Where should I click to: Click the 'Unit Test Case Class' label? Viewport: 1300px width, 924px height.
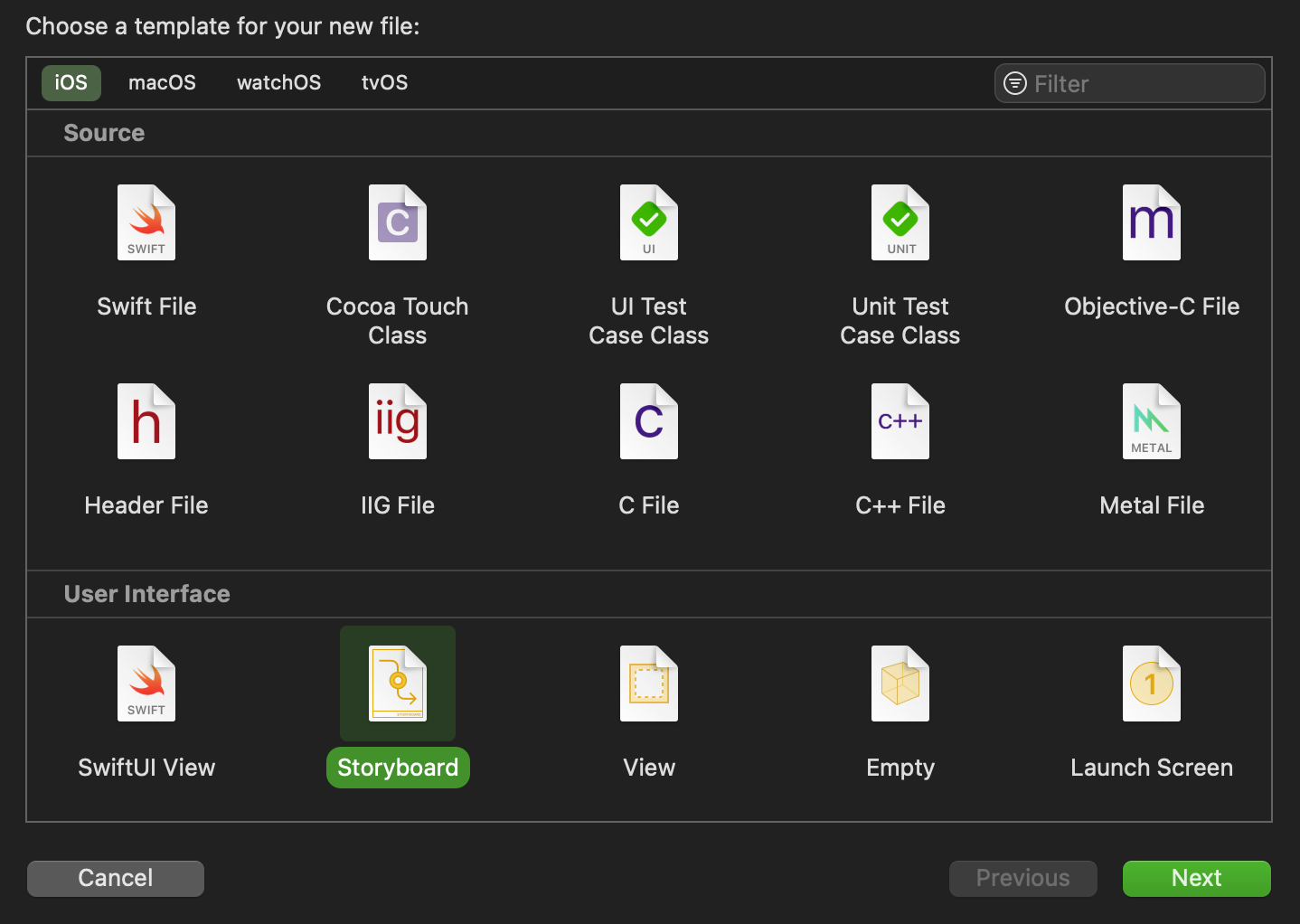pyautogui.click(x=900, y=321)
